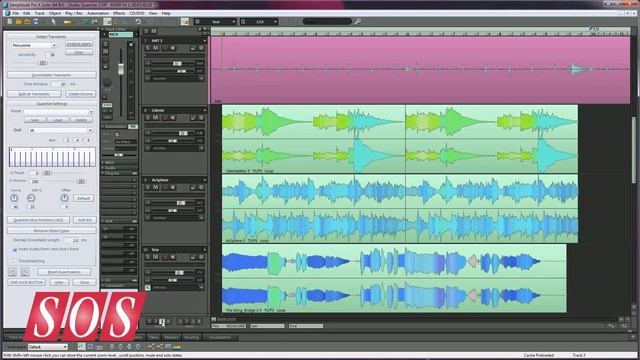Click the Reset Quantization button
The image size is (640, 360).
tap(64, 272)
